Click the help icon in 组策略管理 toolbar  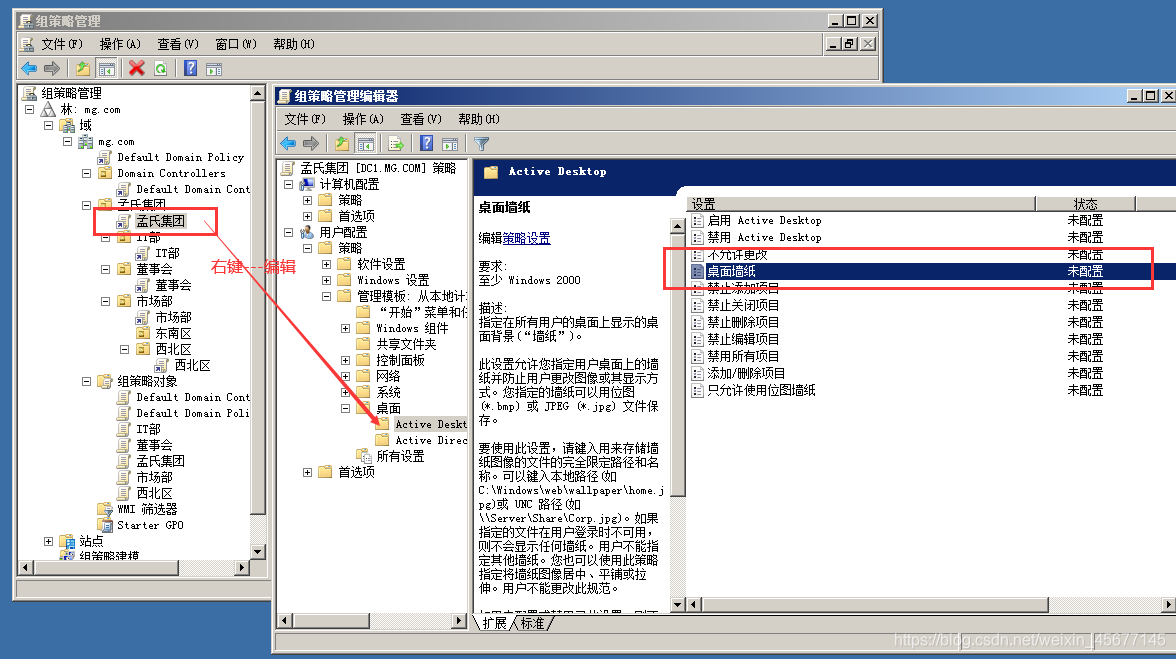coord(190,69)
